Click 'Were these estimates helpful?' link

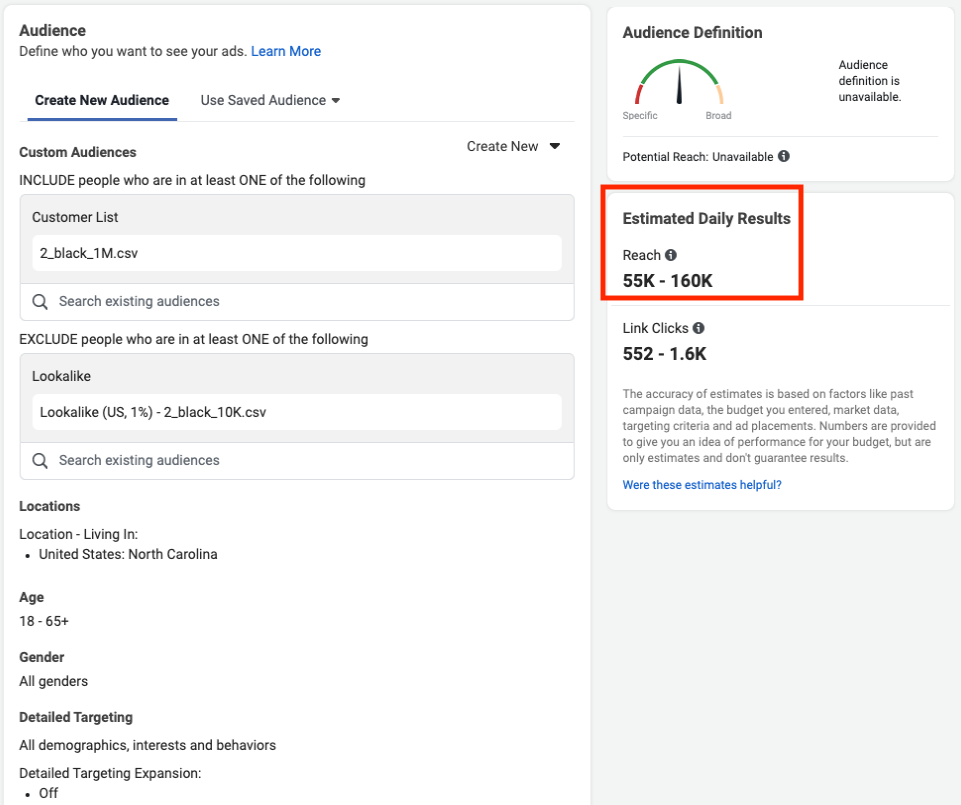pyautogui.click(x=702, y=485)
